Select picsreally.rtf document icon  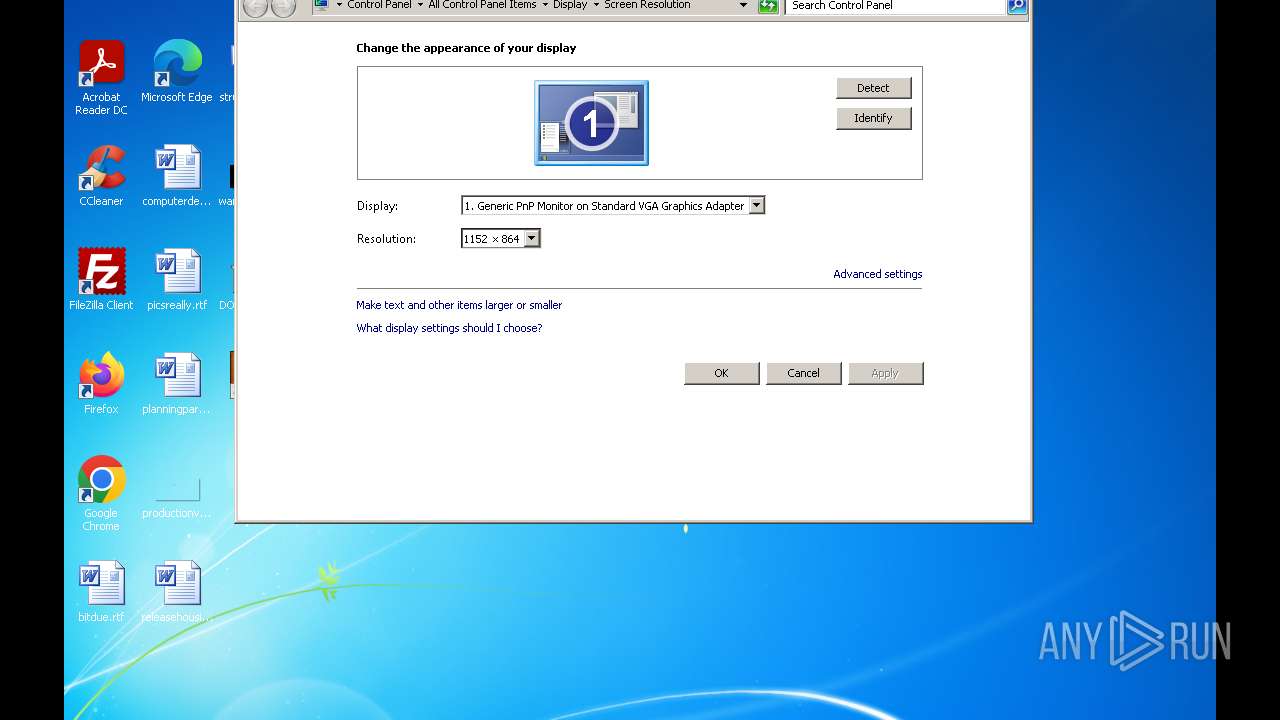coord(177,280)
